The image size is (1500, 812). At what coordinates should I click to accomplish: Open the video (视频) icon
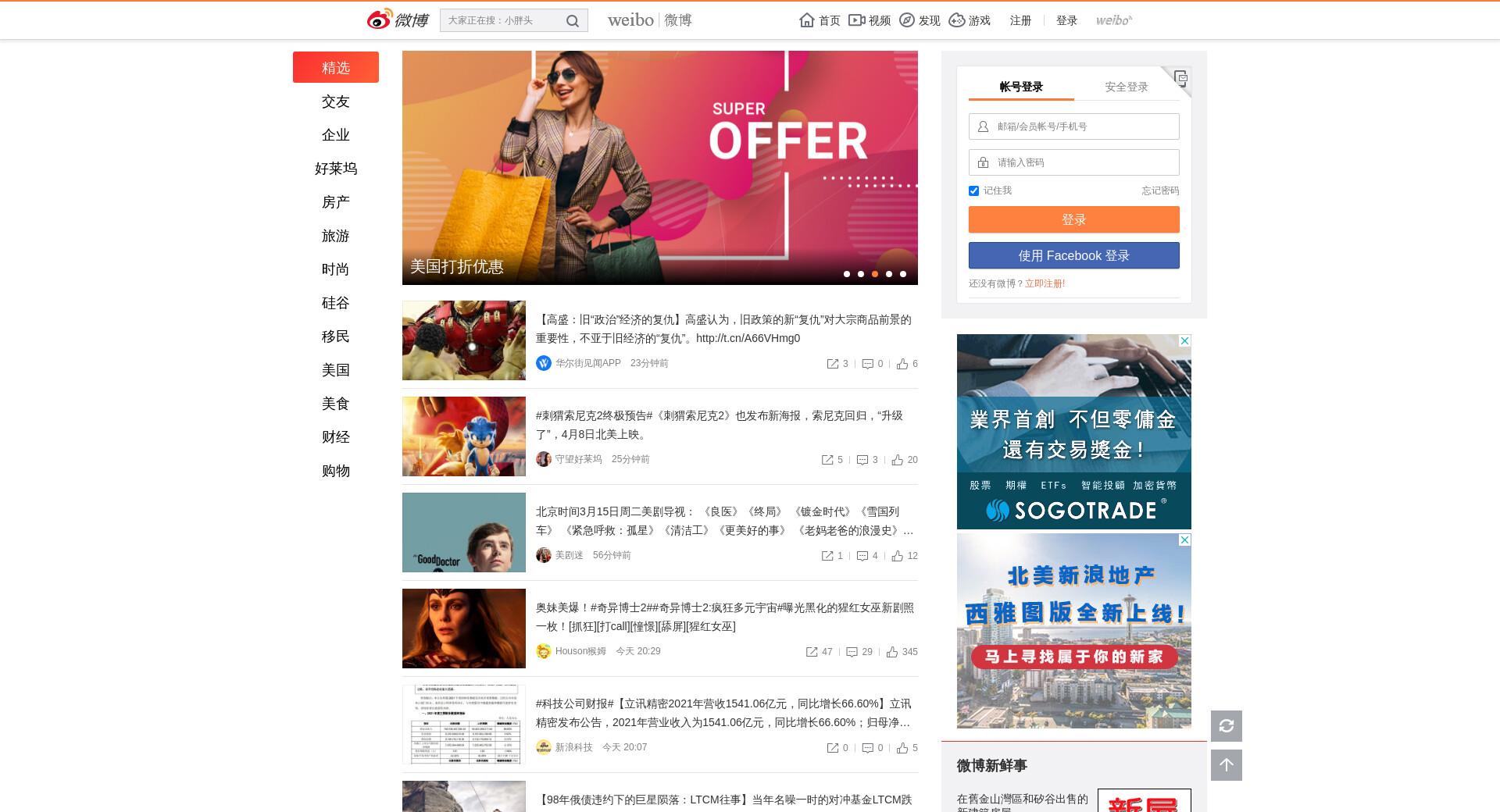pos(857,20)
